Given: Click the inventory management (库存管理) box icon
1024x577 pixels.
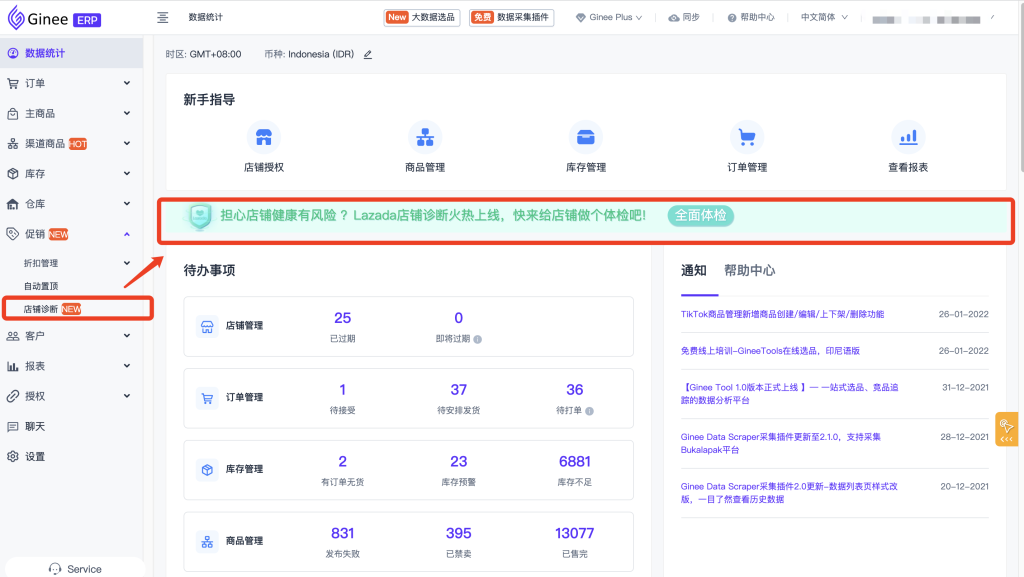Looking at the screenshot, I should 586,137.
